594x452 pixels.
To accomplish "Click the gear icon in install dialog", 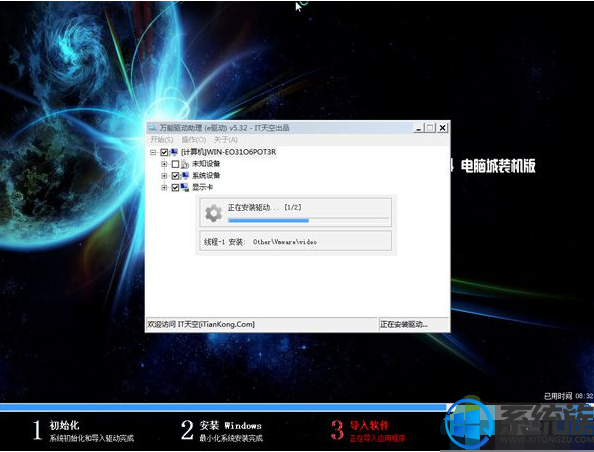I will coord(214,213).
